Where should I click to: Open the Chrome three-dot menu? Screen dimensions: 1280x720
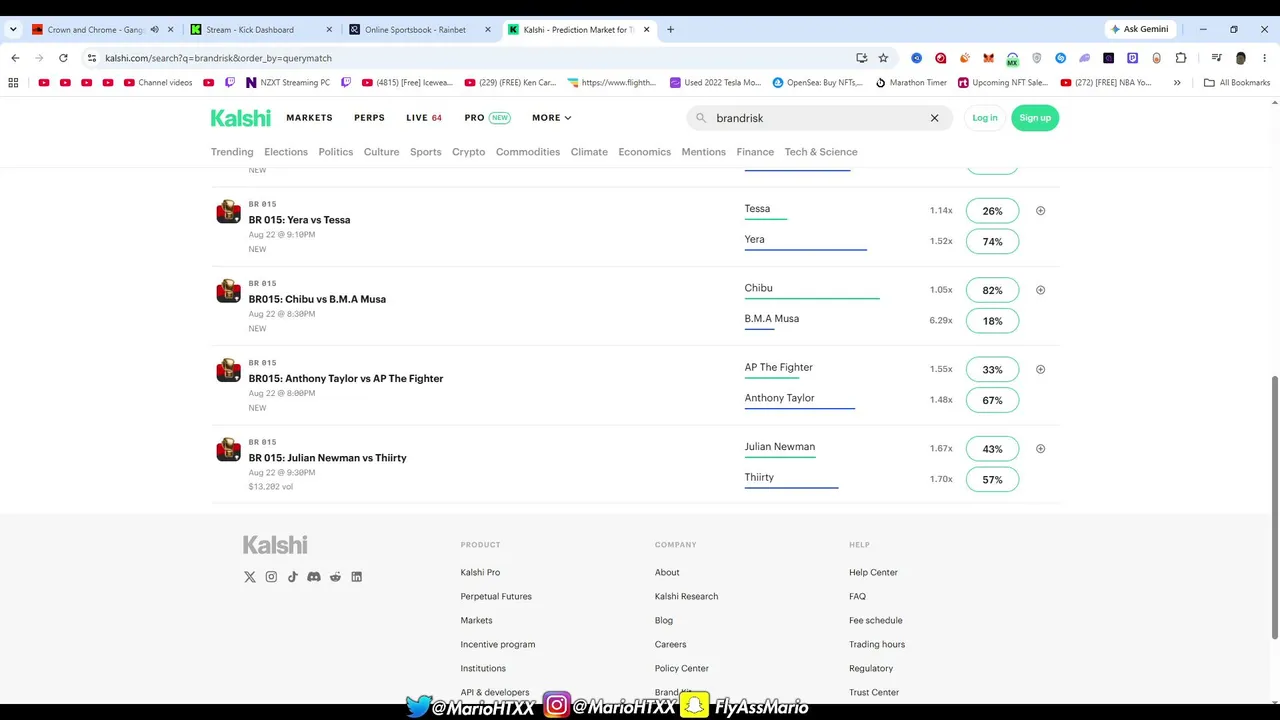pyautogui.click(x=1264, y=58)
